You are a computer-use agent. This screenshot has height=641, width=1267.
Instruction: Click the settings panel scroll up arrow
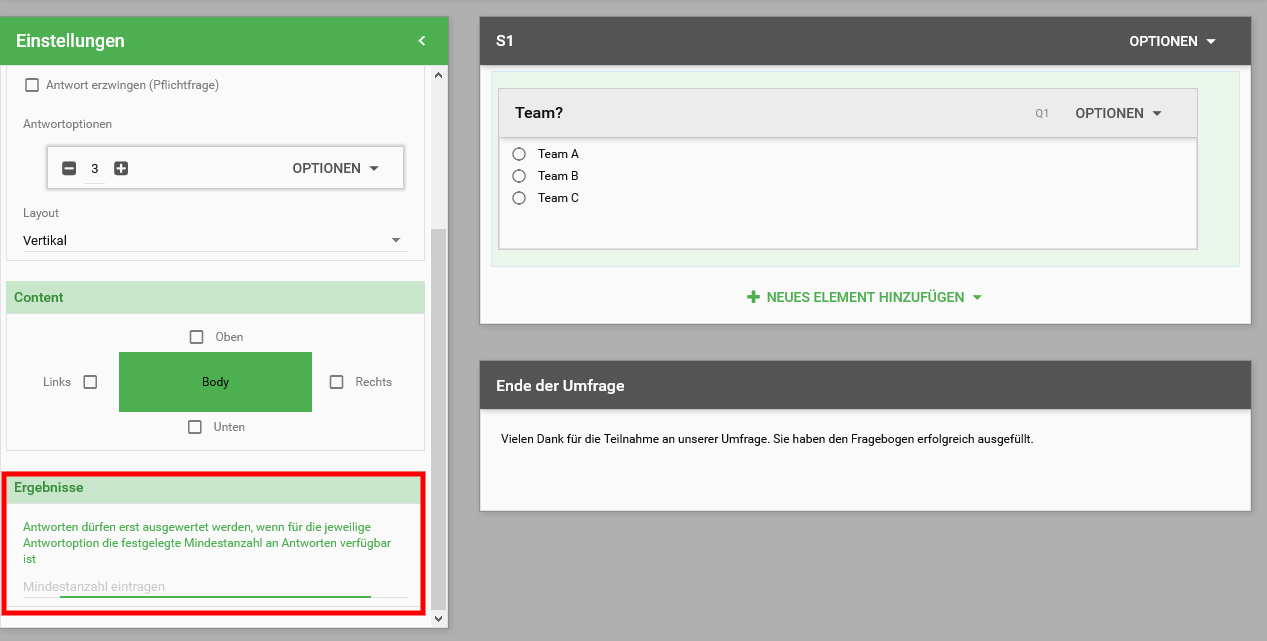point(437,75)
